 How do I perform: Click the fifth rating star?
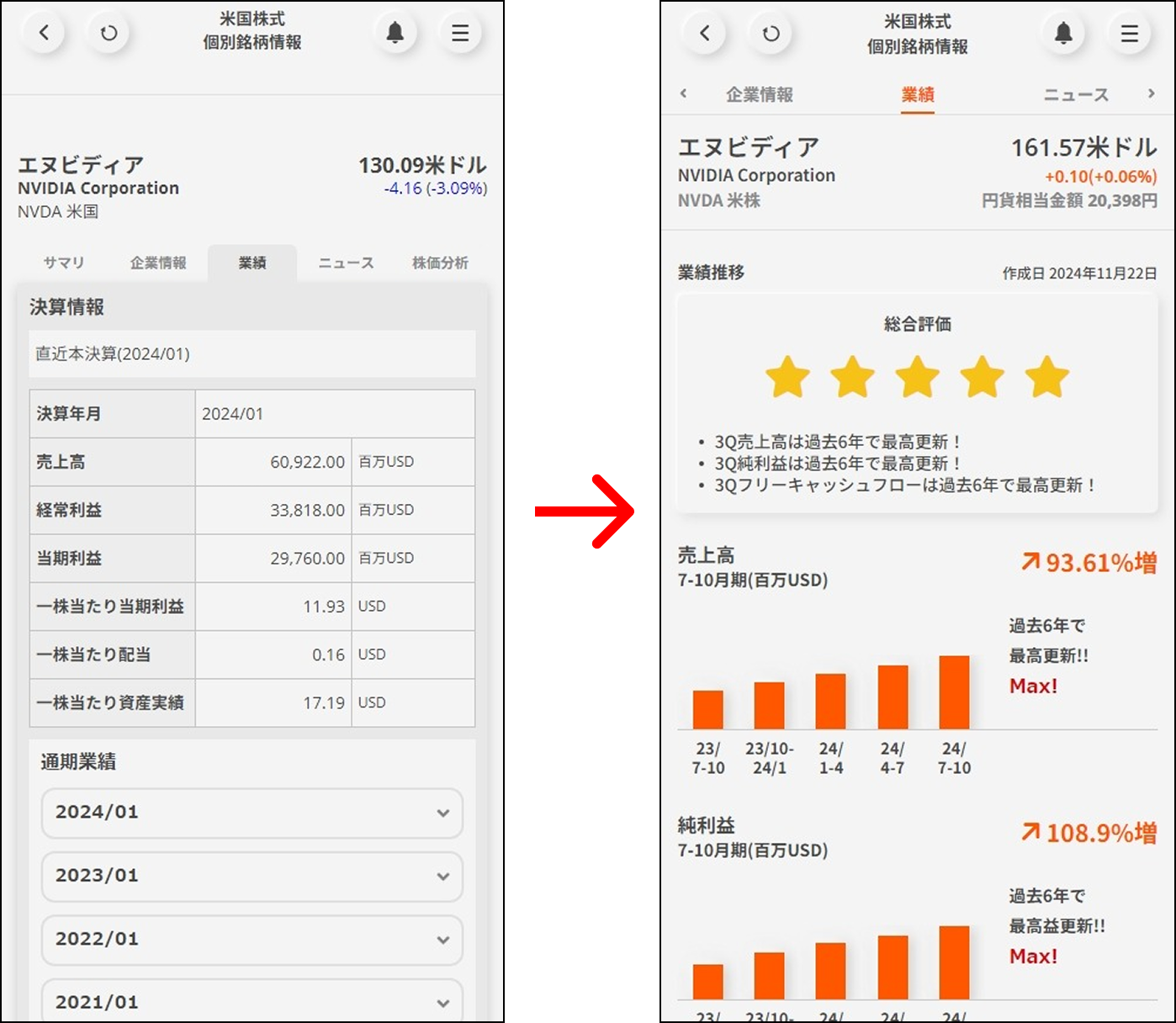coord(1046,377)
